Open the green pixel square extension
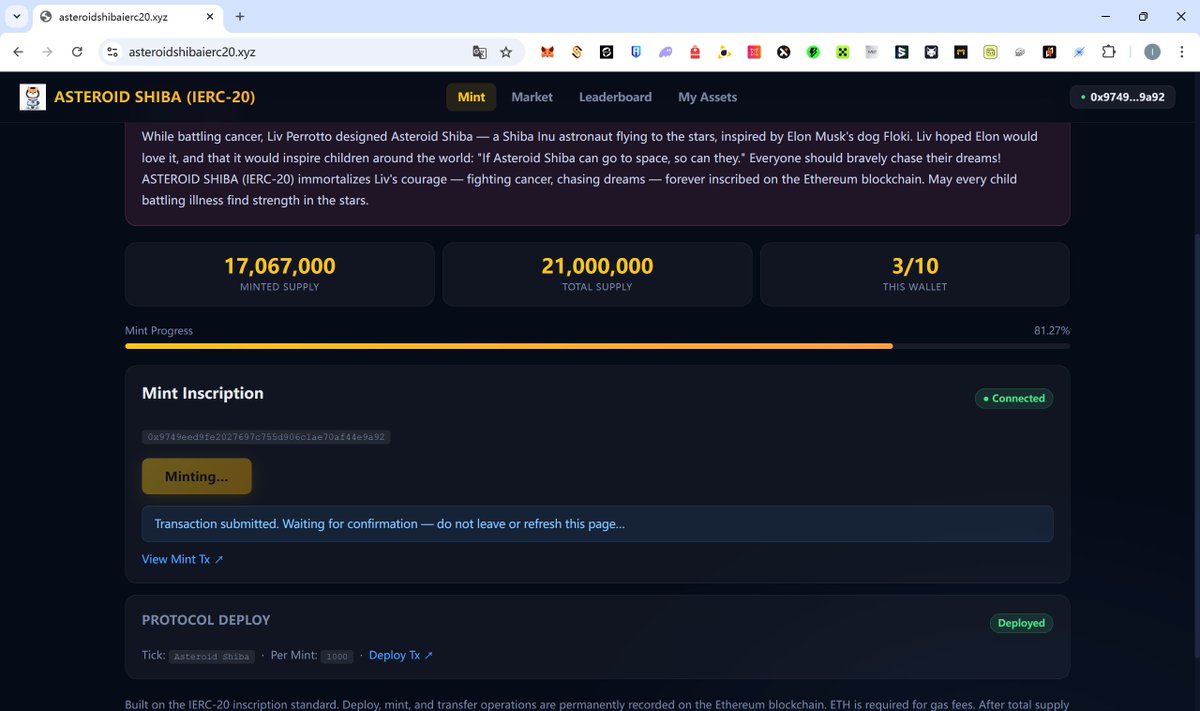Screen dimensions: 1200x711 pos(843,52)
